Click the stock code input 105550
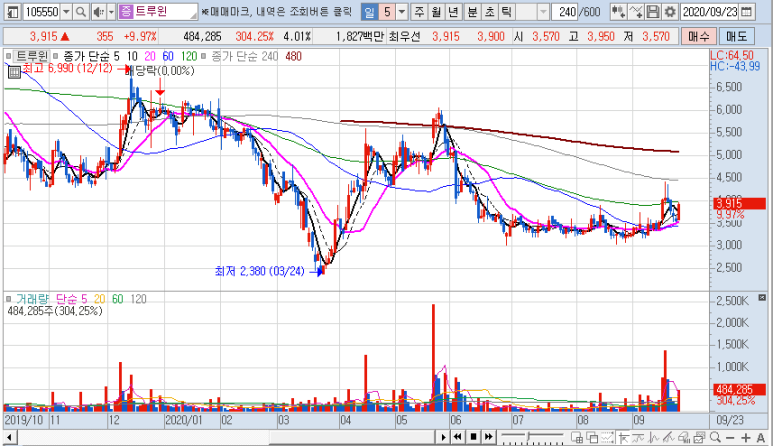773x446 pixels. coord(41,11)
